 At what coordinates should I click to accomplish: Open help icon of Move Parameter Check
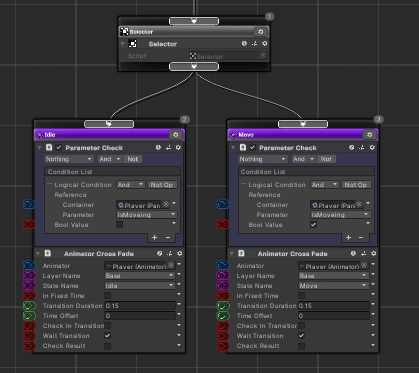click(x=352, y=148)
